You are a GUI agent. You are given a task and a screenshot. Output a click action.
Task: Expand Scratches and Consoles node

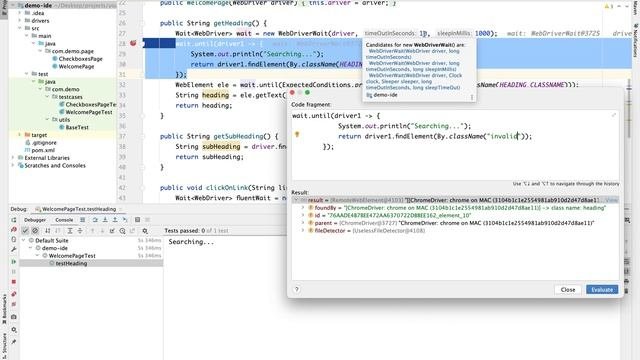(13, 165)
